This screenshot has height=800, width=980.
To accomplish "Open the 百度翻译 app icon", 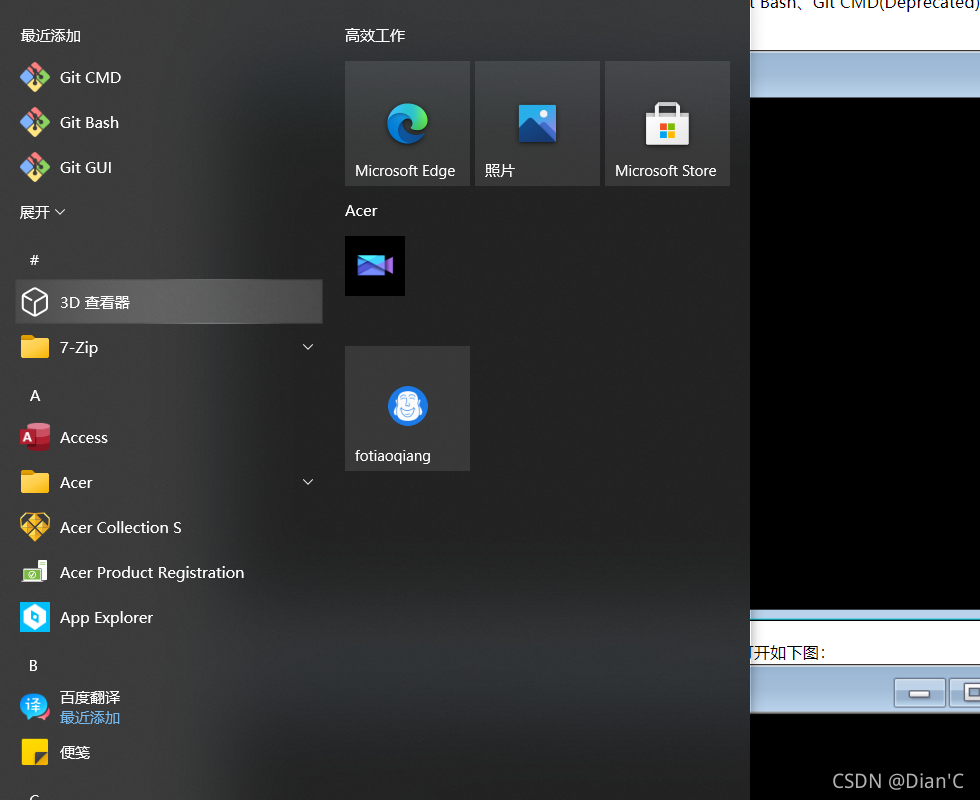I will pyautogui.click(x=35, y=707).
